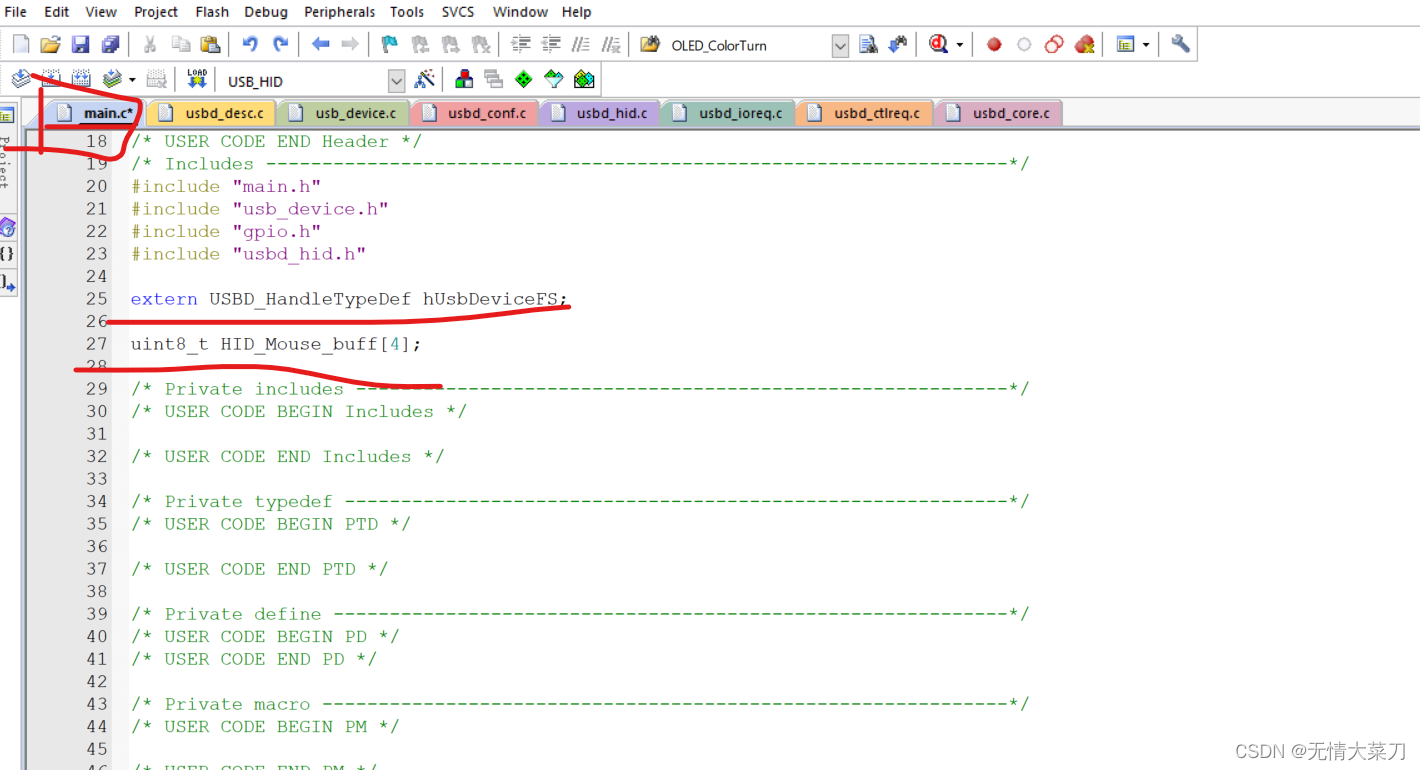Image resolution: width=1420 pixels, height=770 pixels.
Task: Unindent the selected lines
Action: click(x=550, y=45)
